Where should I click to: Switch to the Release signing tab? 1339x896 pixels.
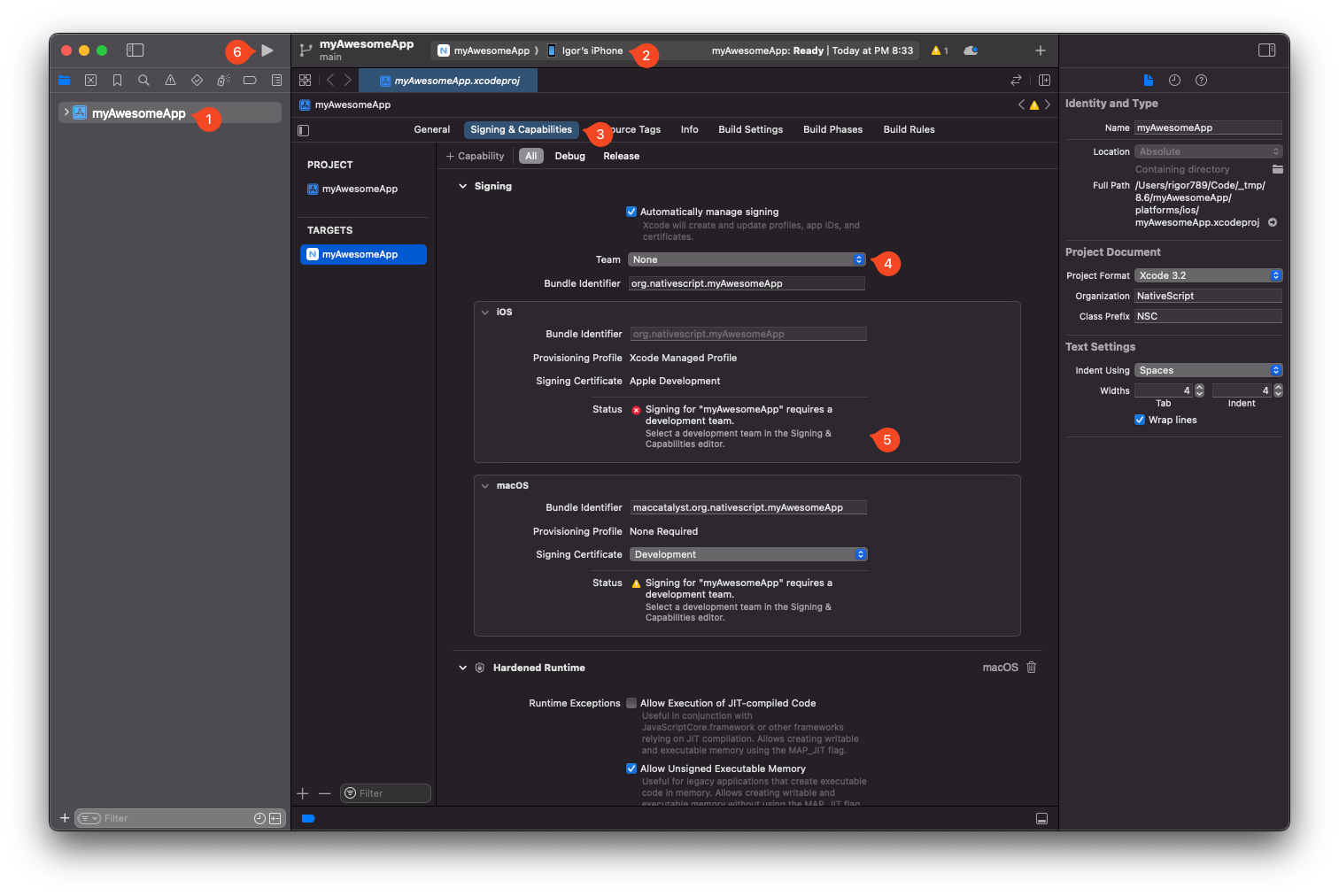(x=620, y=156)
